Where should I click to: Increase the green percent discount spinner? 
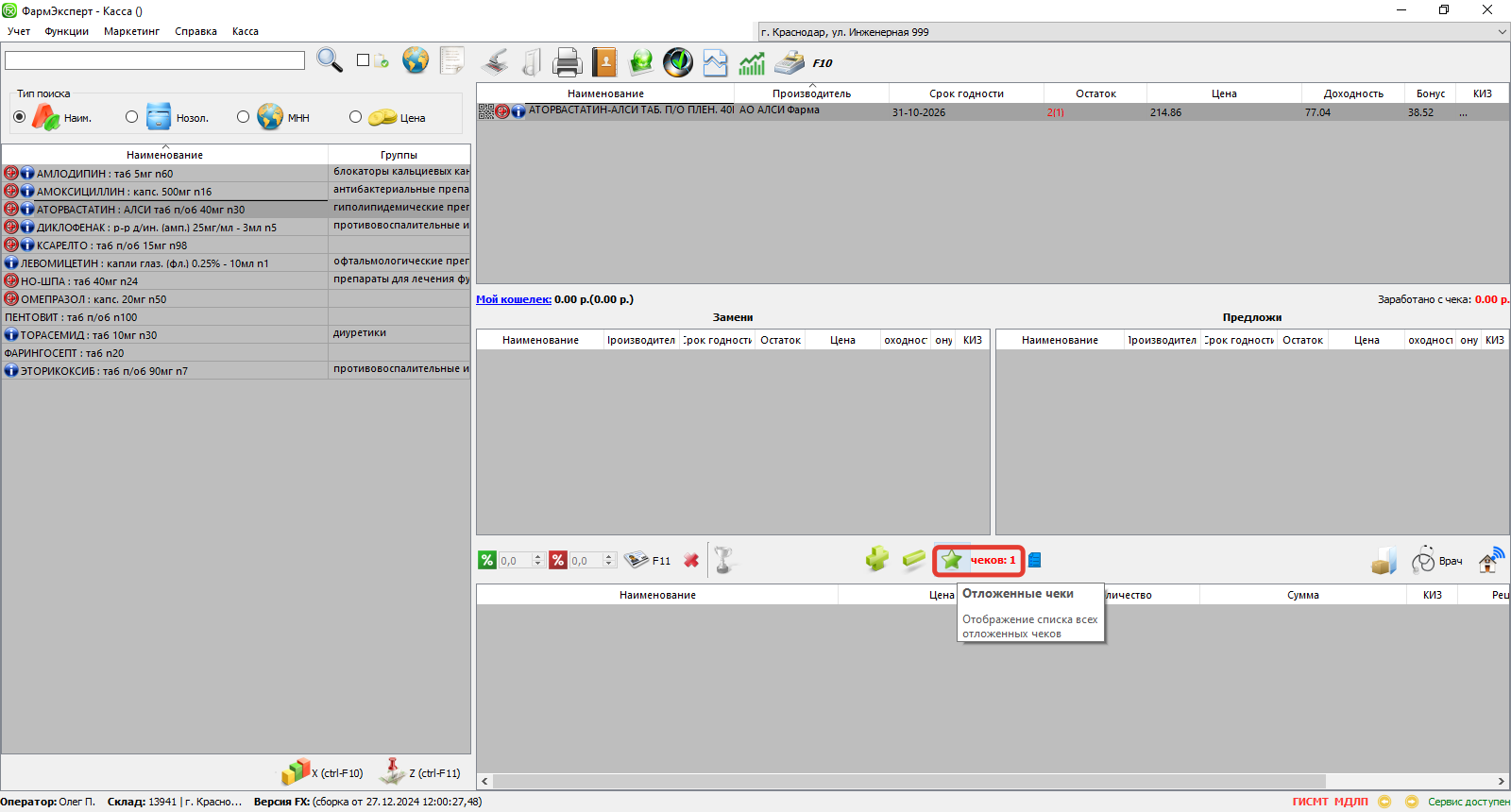[x=538, y=556]
